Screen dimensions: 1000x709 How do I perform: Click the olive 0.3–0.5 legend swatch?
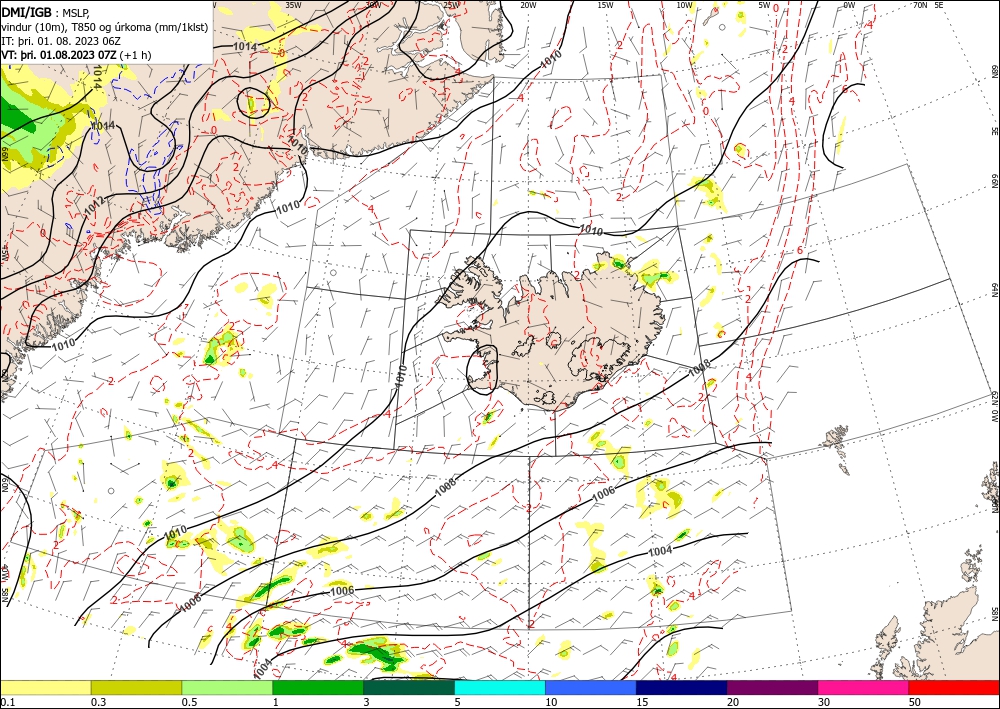(x=136, y=687)
